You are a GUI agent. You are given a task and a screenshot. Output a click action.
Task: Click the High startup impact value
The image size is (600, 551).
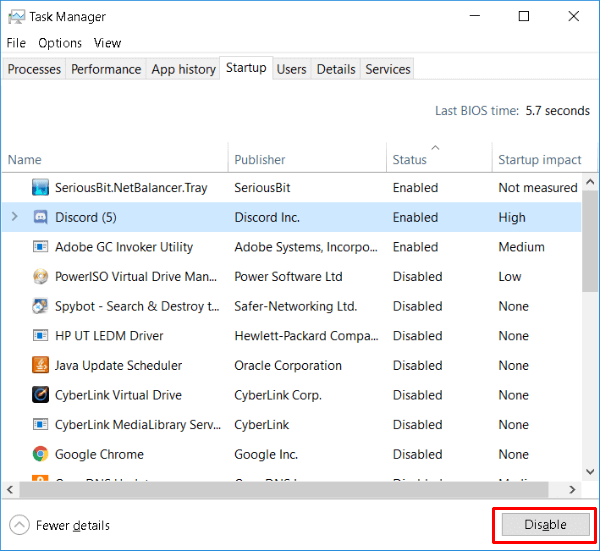coord(512,217)
